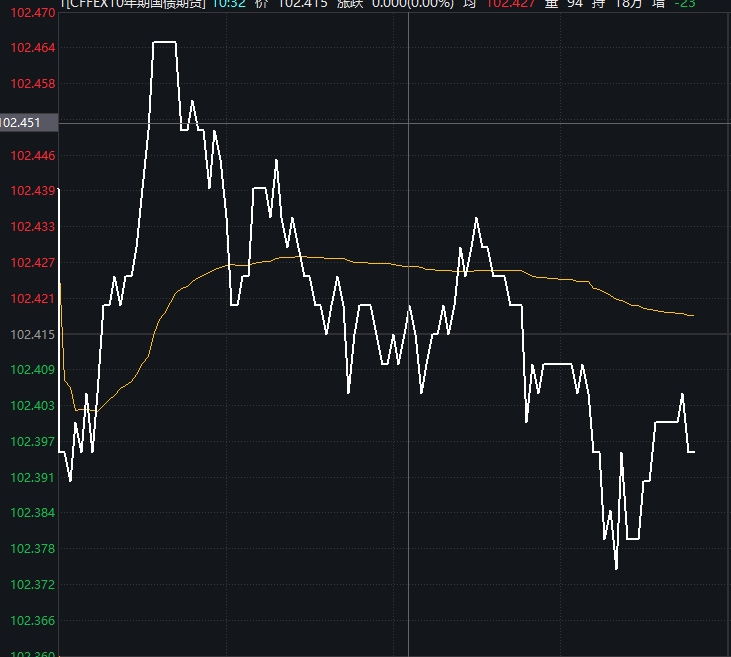Click the right end of the white price line

[693, 452]
